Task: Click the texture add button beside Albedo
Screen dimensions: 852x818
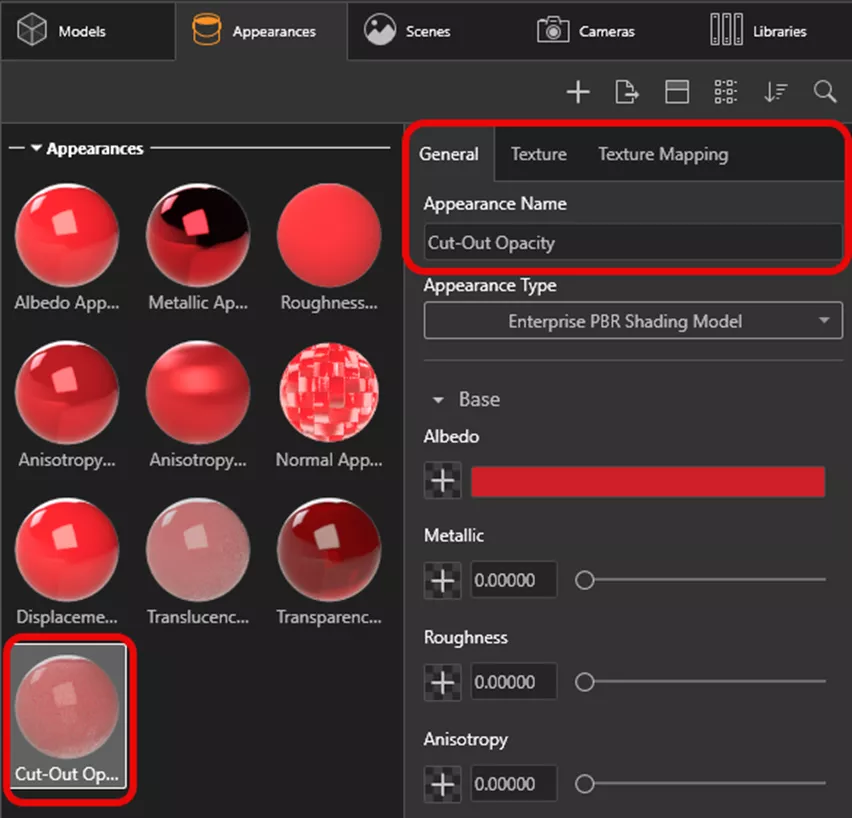Action: pos(442,482)
